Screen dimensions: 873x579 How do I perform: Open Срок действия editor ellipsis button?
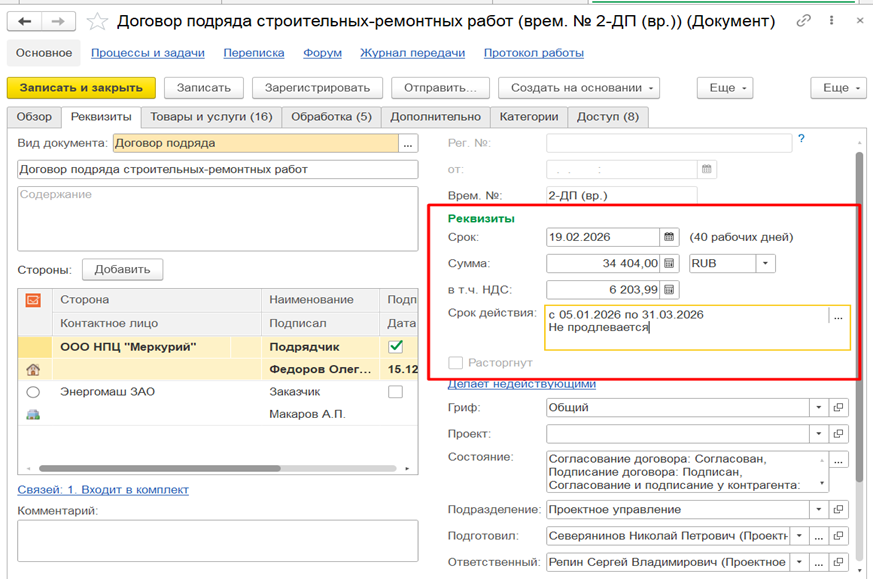(838, 316)
